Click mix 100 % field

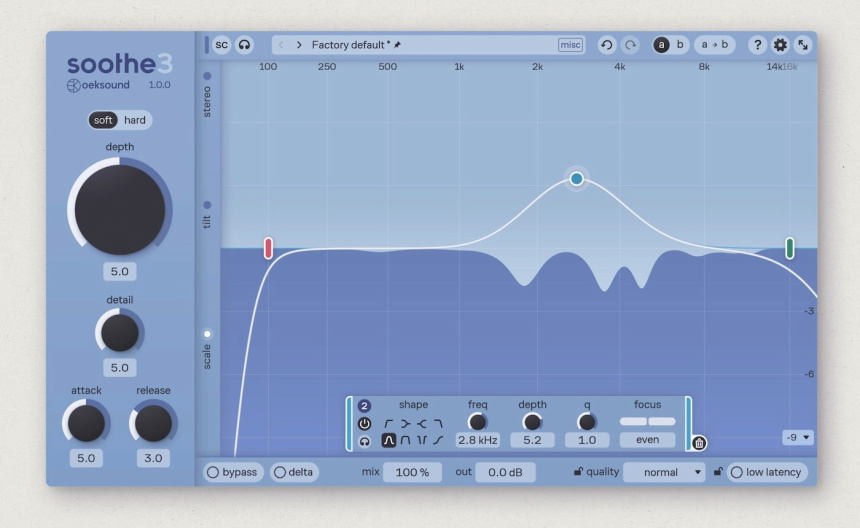pyautogui.click(x=412, y=472)
